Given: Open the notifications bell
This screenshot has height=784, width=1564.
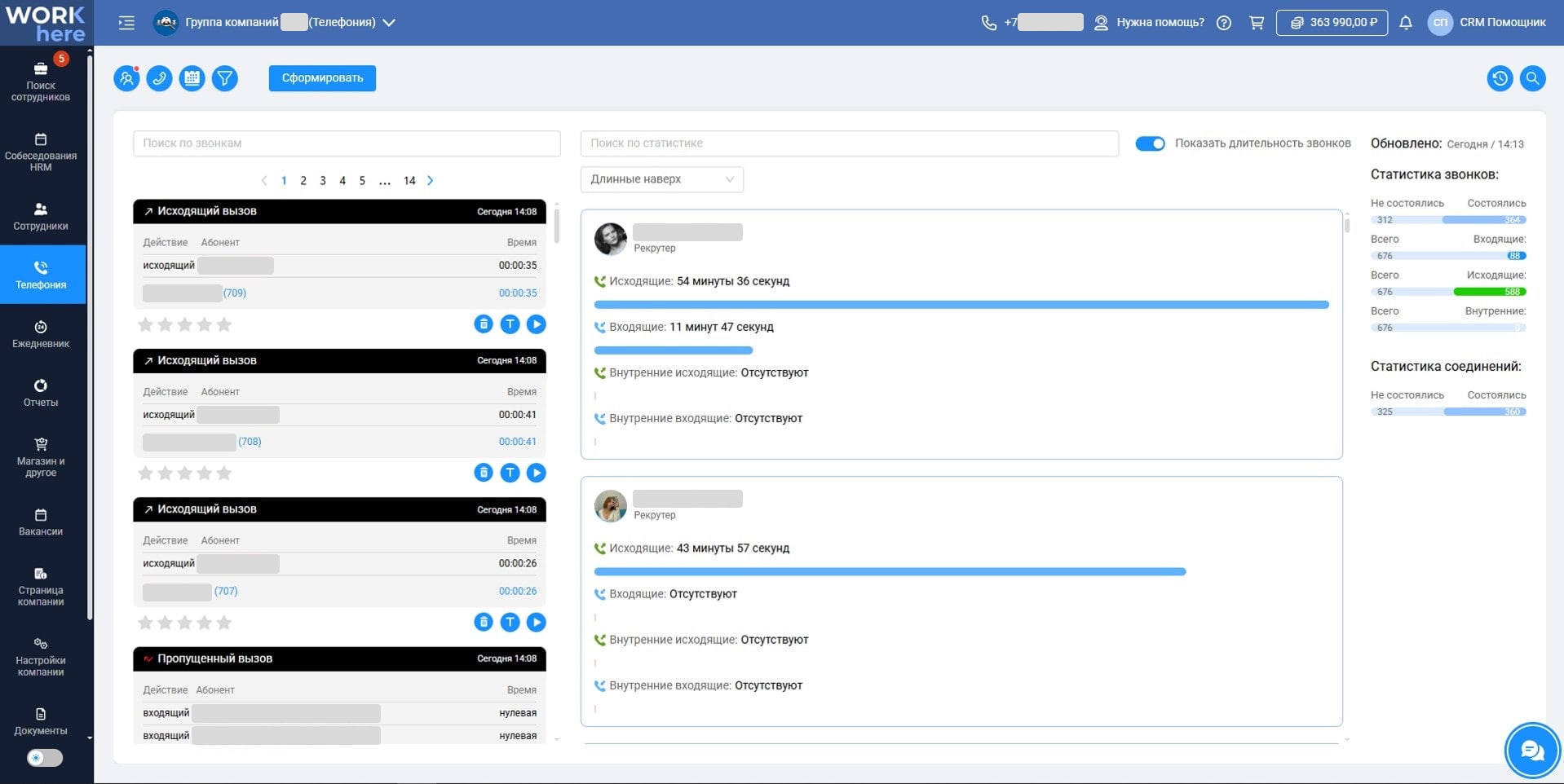Looking at the screenshot, I should click(1405, 23).
